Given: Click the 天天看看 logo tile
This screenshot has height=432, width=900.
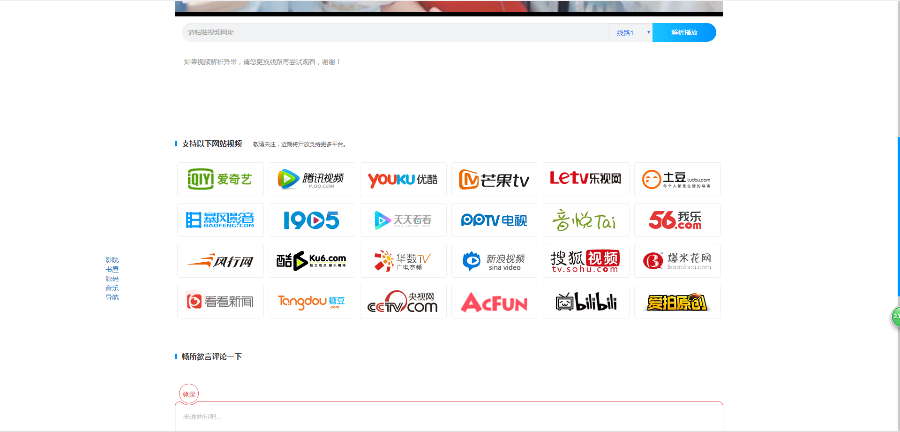Looking at the screenshot, I should click(x=404, y=220).
